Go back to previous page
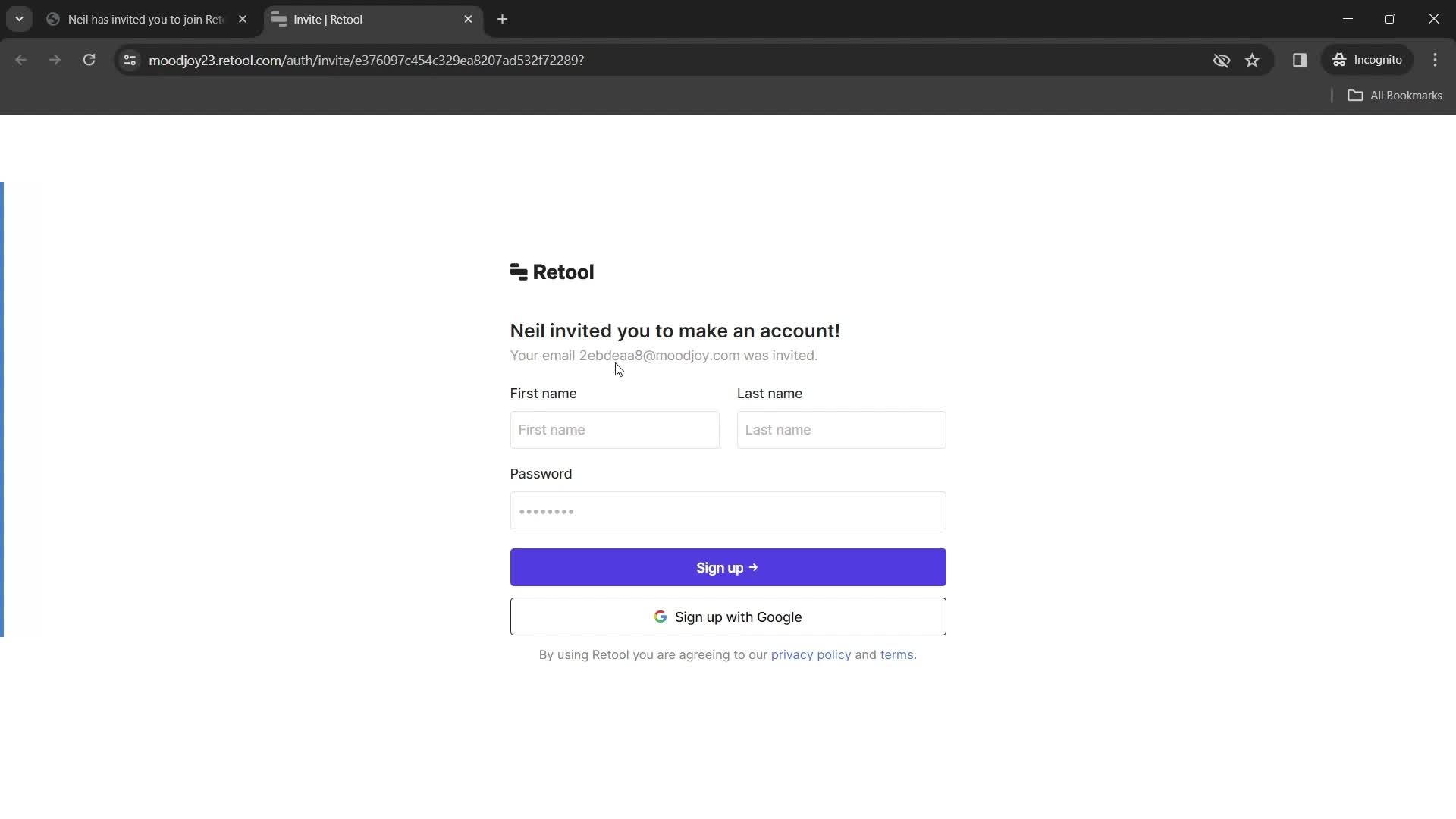The height and width of the screenshot is (819, 1456). (x=21, y=60)
